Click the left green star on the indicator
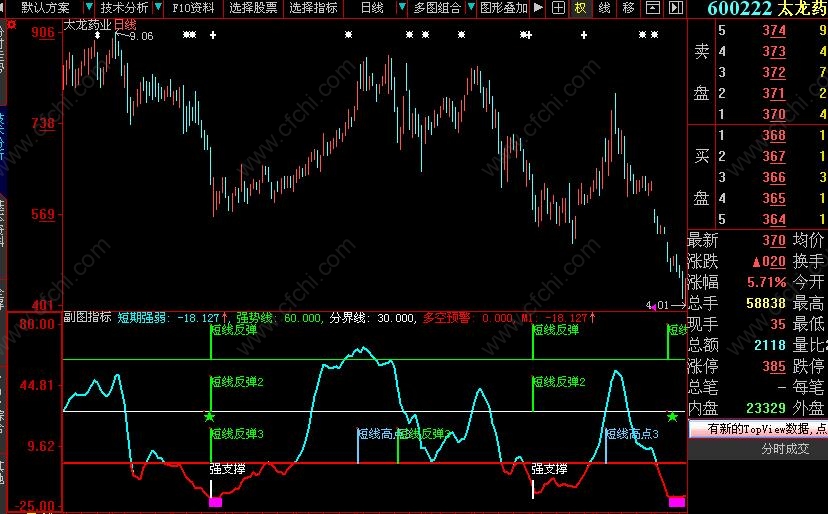Viewport: 828px width, 514px height. coord(209,417)
